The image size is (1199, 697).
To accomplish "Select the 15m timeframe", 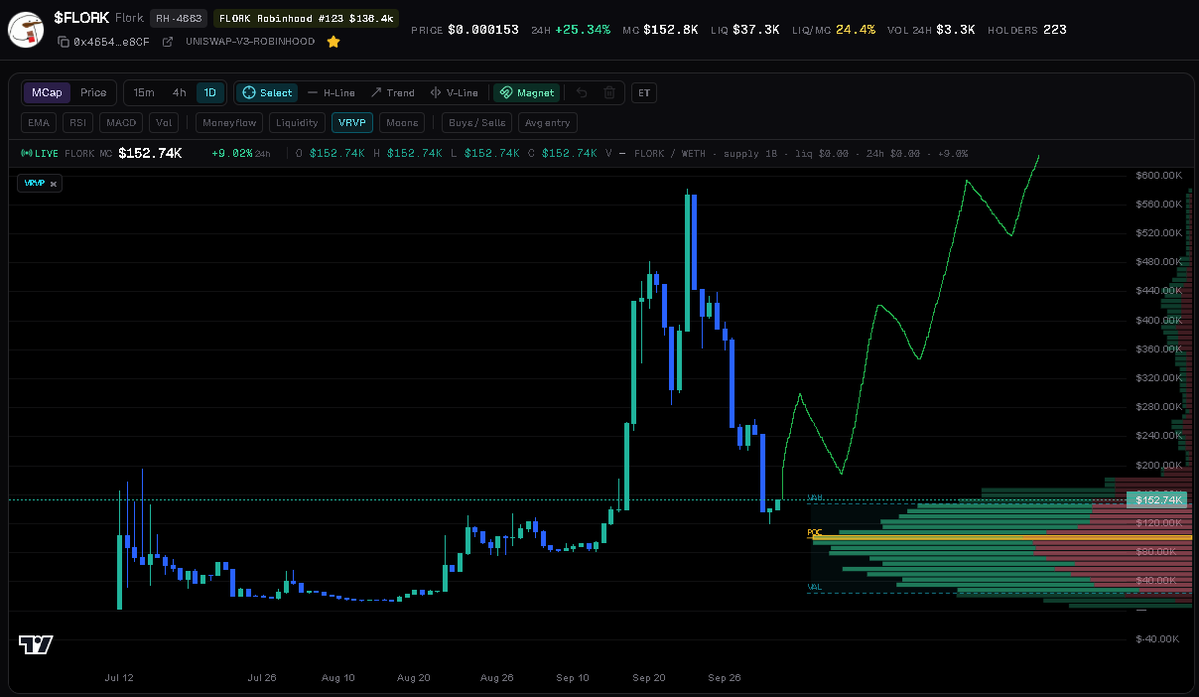I will click(144, 92).
